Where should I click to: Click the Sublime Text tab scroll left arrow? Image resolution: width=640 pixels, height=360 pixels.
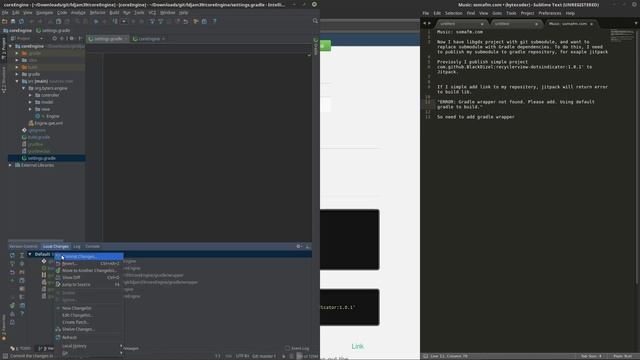pos(424,24)
